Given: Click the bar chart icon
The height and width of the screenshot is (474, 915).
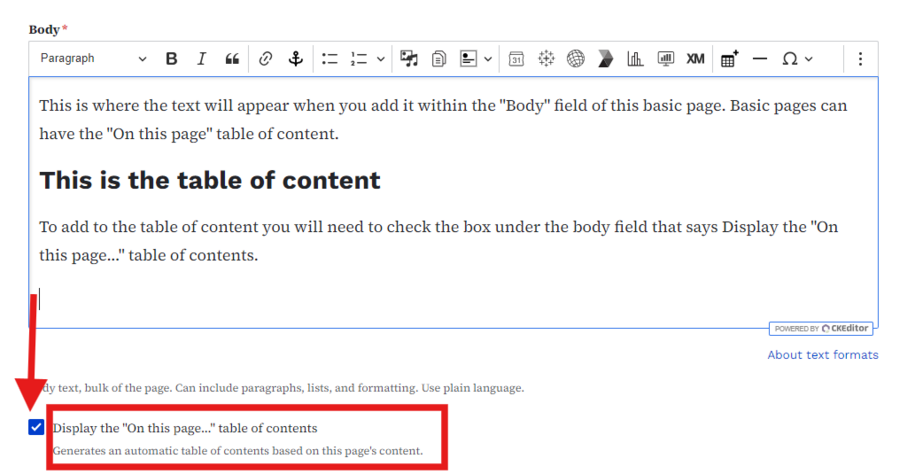Looking at the screenshot, I should tap(635, 59).
